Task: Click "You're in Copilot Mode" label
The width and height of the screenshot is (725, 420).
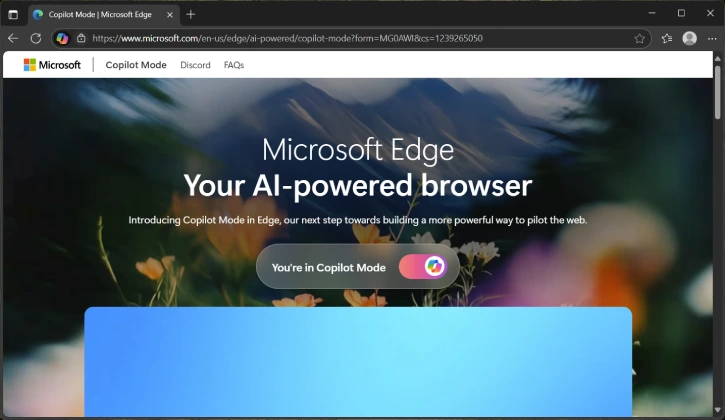Action: pos(328,268)
